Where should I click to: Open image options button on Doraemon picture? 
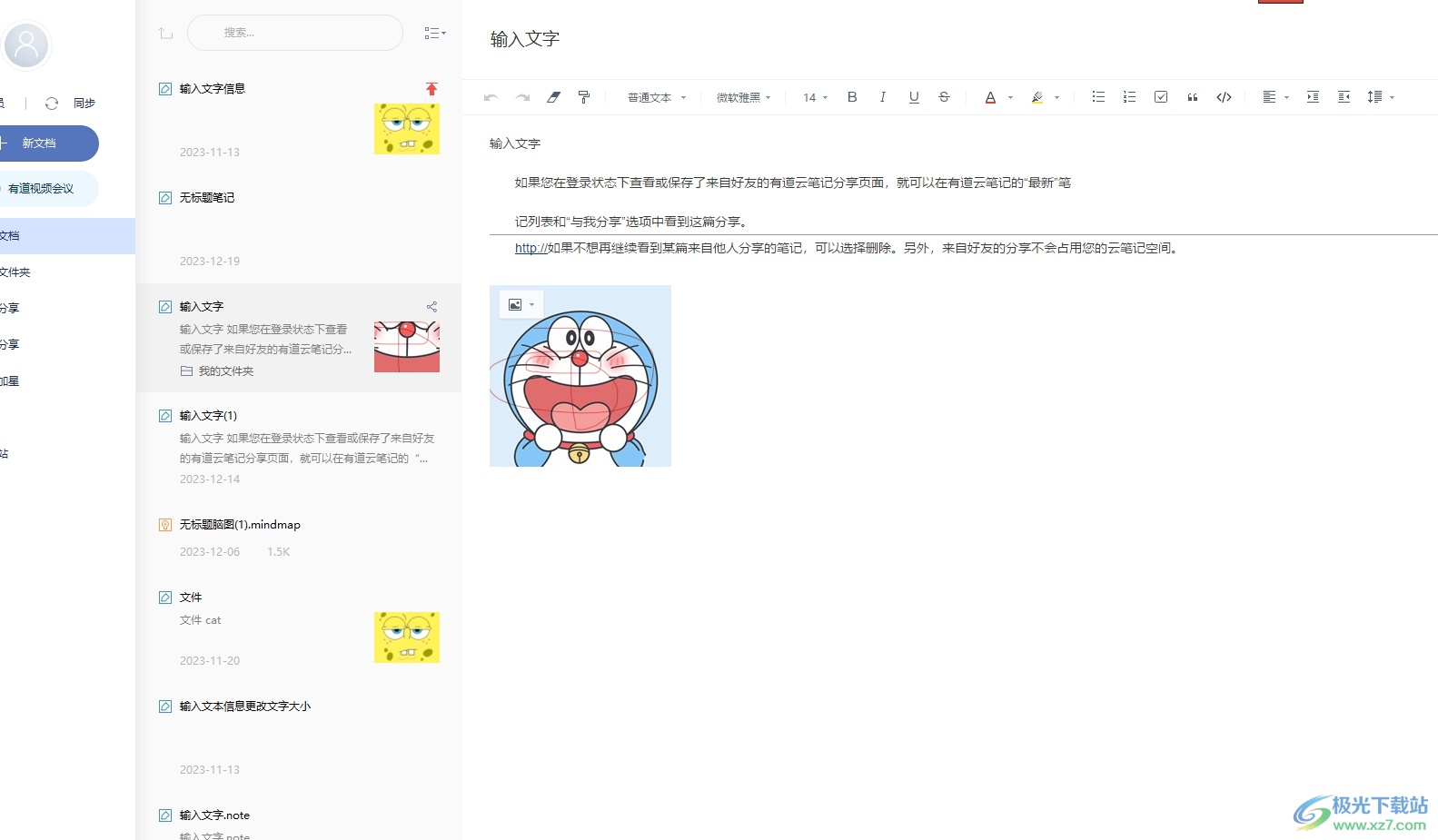[x=521, y=305]
